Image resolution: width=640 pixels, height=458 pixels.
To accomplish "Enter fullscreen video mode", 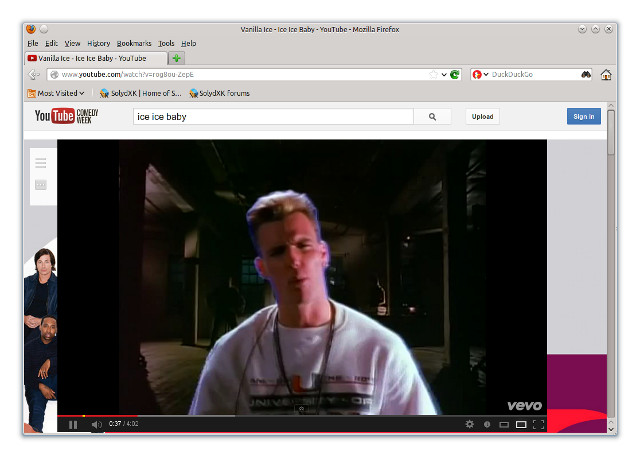I will [538, 425].
